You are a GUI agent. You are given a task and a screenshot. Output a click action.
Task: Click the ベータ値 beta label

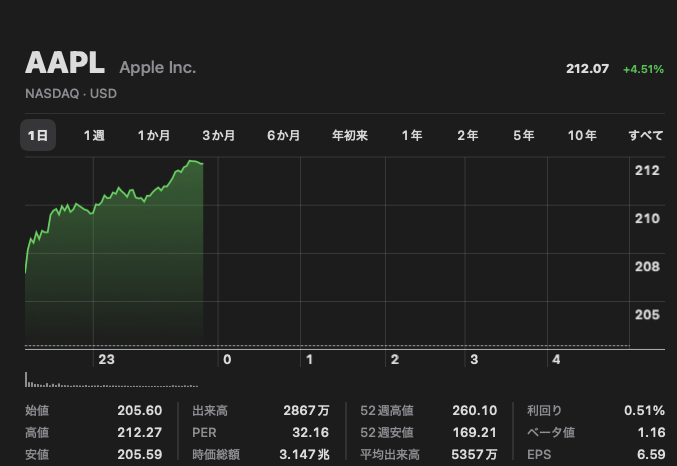(551, 432)
